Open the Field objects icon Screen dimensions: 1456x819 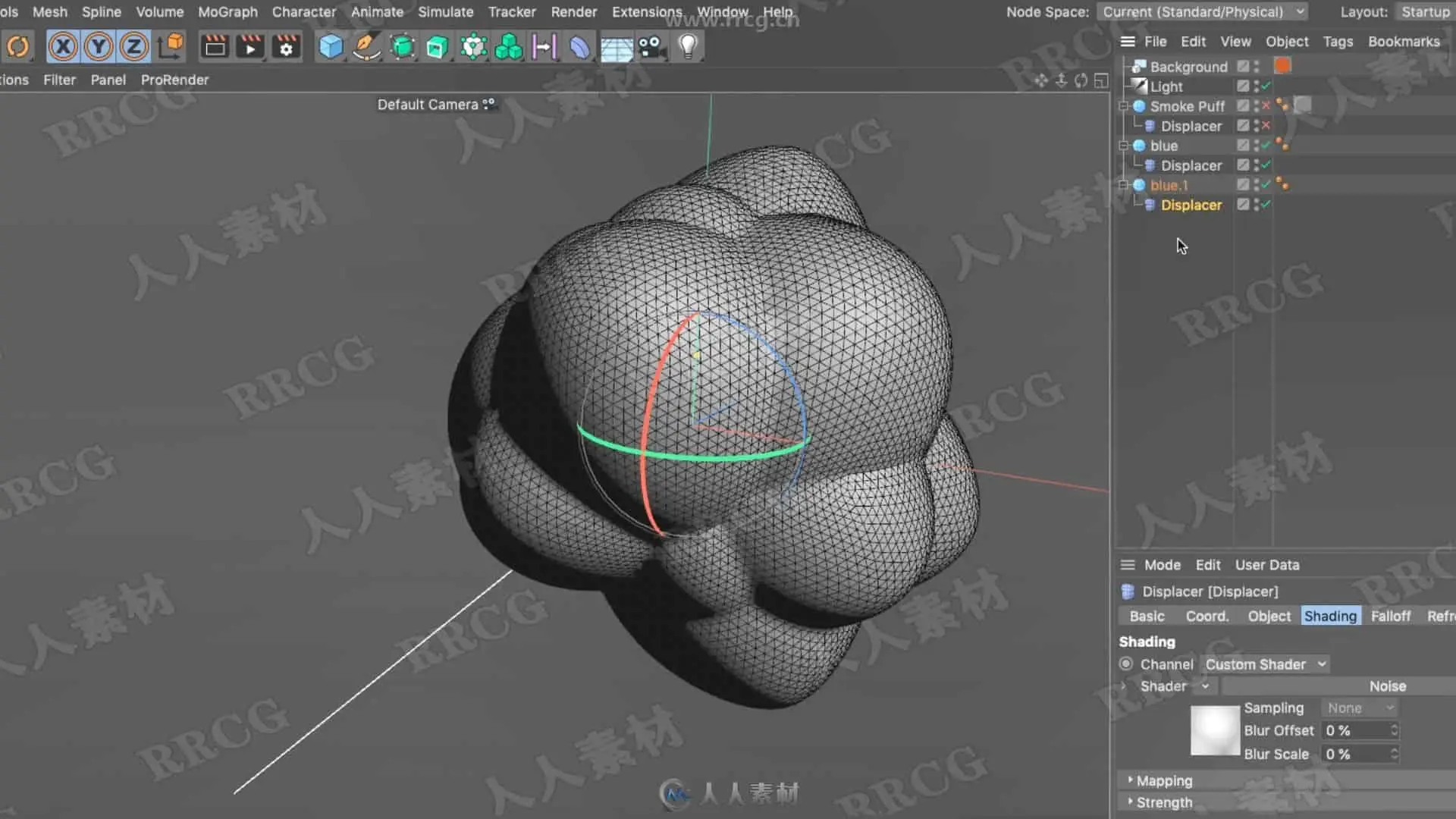(544, 47)
